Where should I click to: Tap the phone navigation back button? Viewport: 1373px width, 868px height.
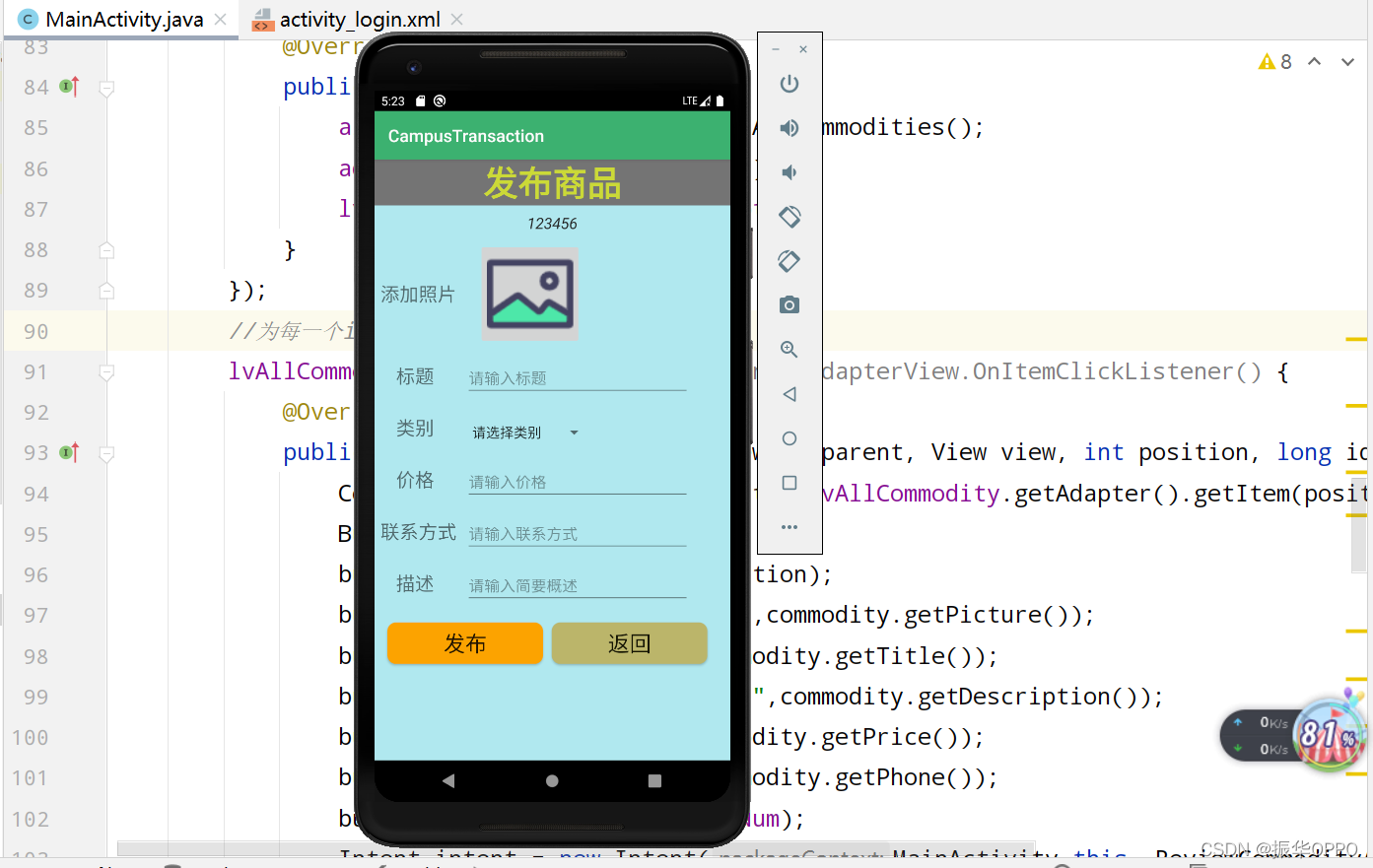coord(448,780)
